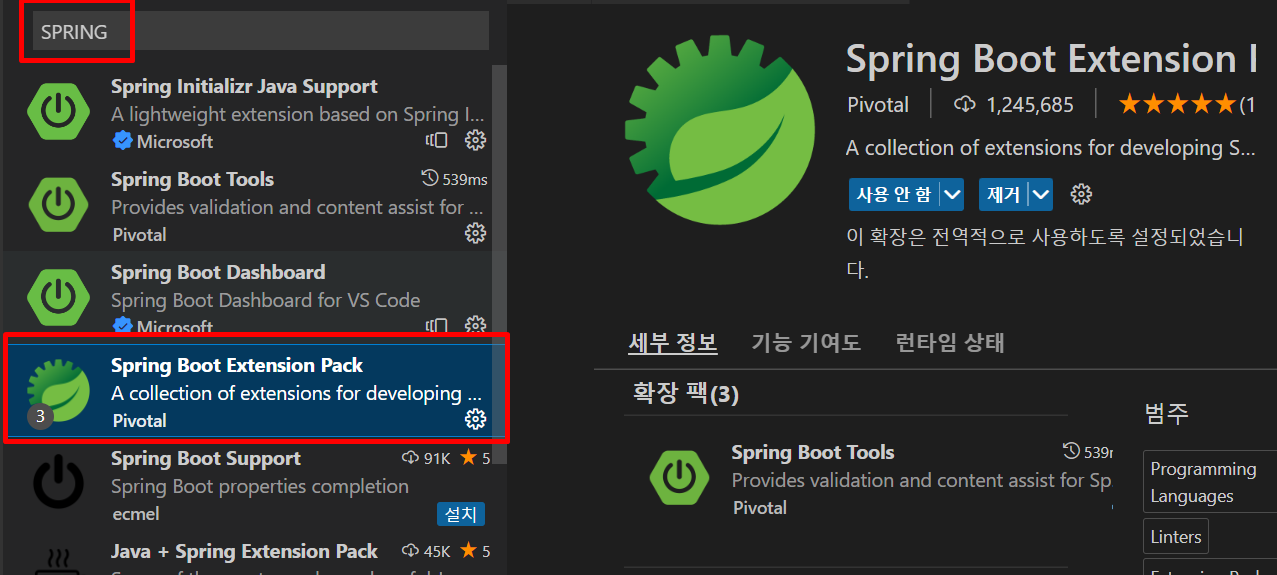
Task: Install Spring Boot Support with 설치 button
Action: click(461, 514)
